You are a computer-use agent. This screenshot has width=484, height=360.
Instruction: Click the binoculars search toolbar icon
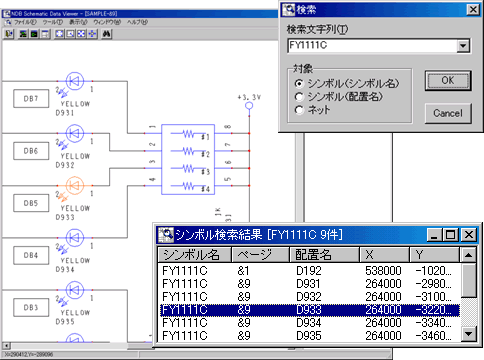pos(106,34)
